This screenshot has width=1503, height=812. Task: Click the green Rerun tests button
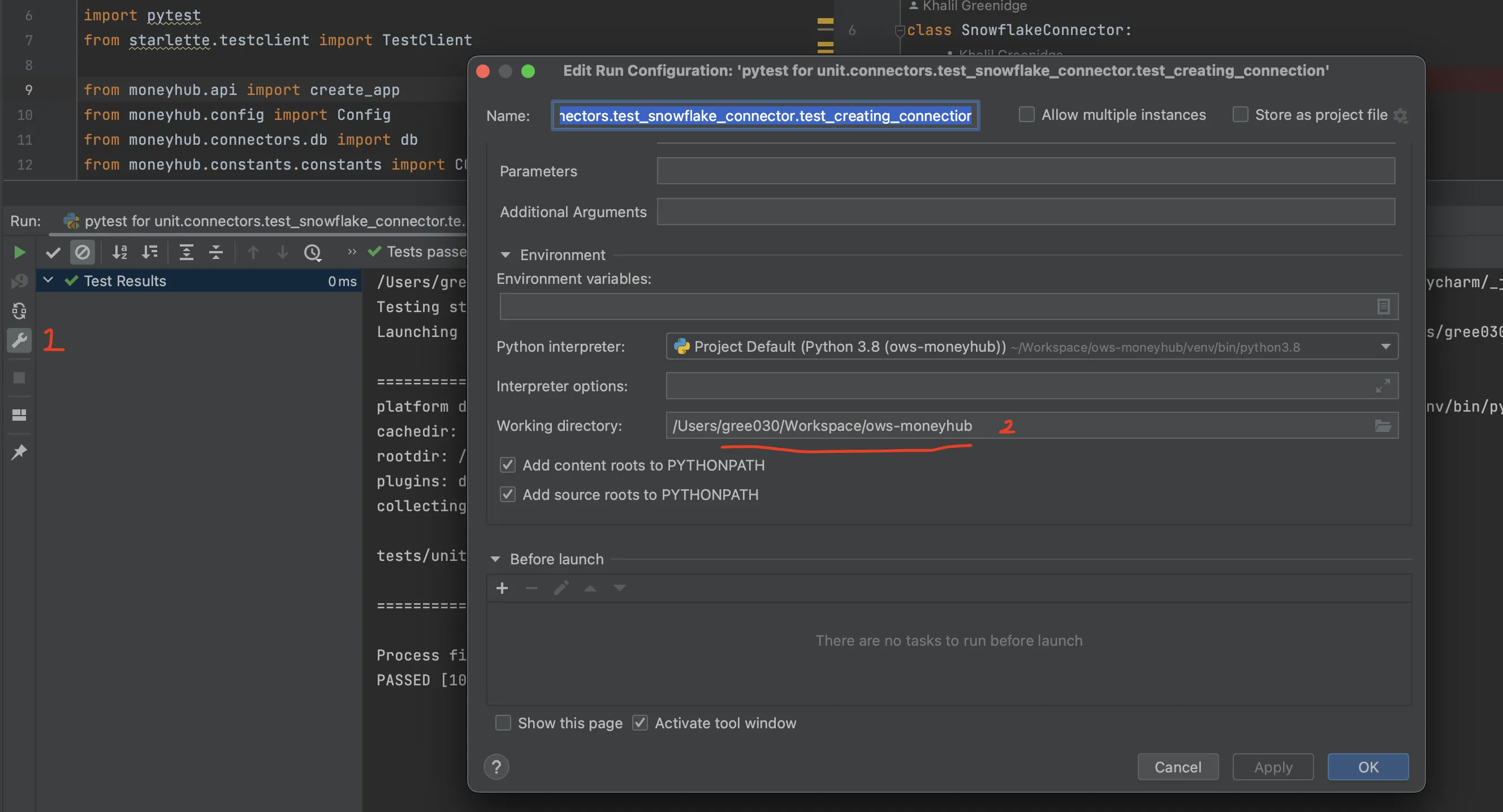(x=19, y=252)
